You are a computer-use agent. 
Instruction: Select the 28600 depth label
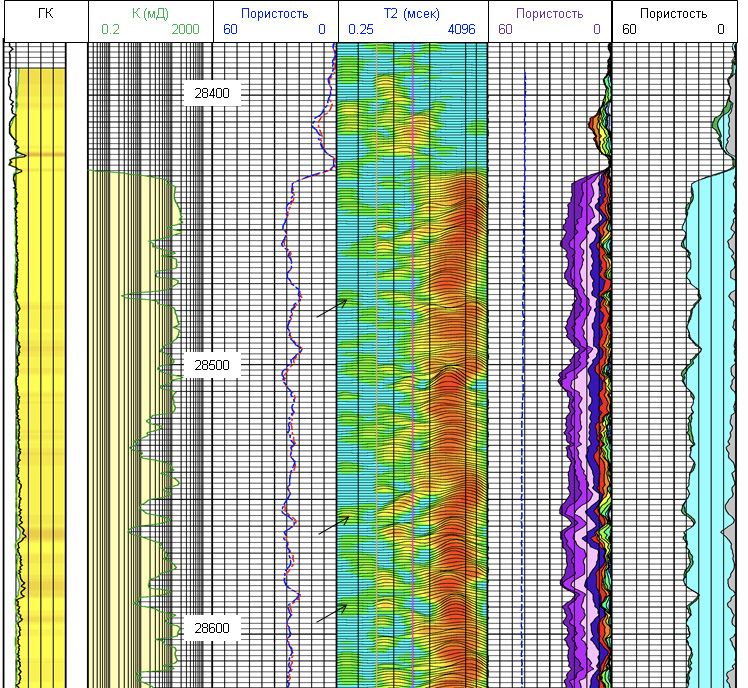tap(211, 628)
